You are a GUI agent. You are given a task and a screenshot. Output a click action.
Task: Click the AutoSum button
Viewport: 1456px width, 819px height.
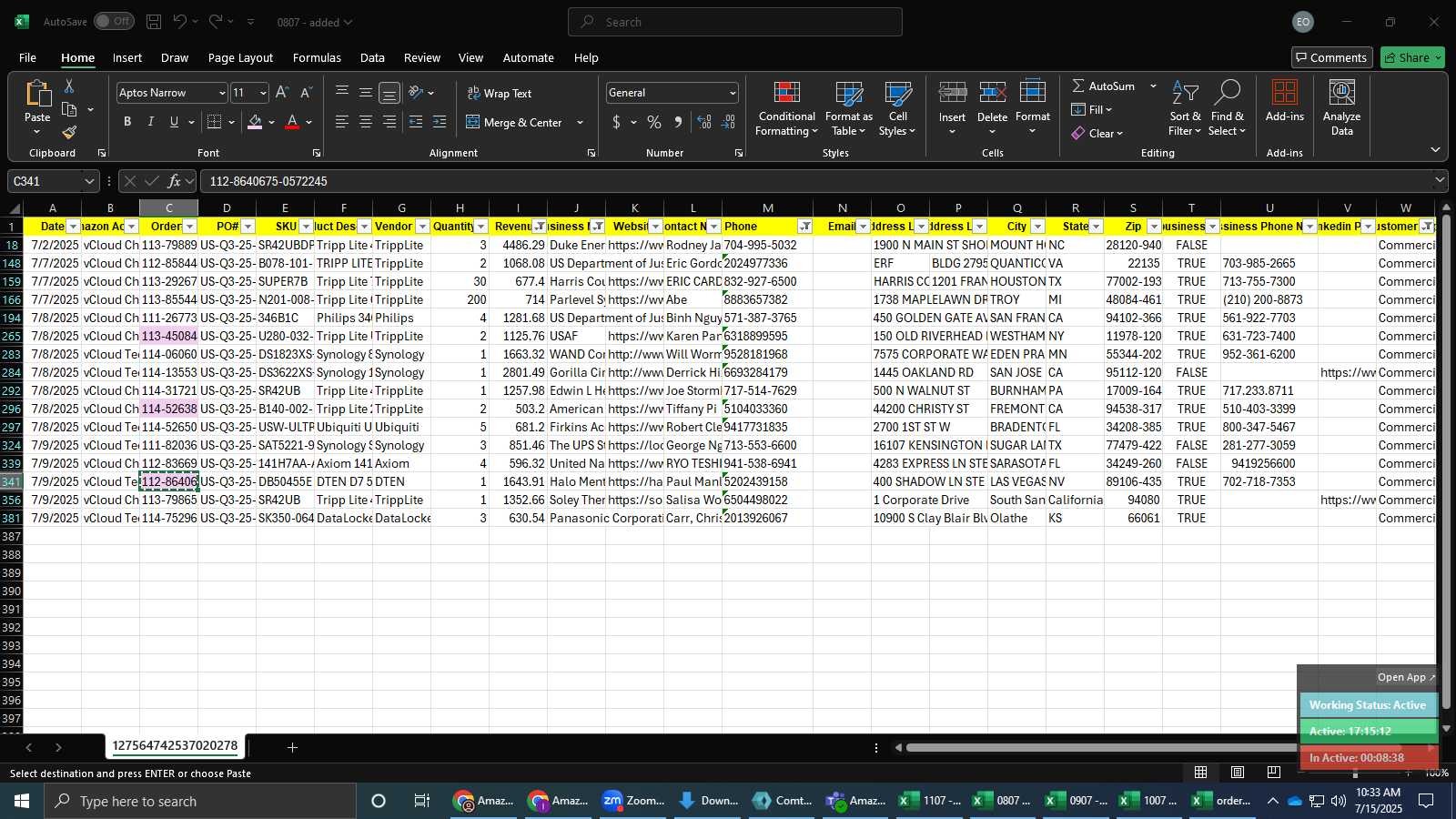1103,86
